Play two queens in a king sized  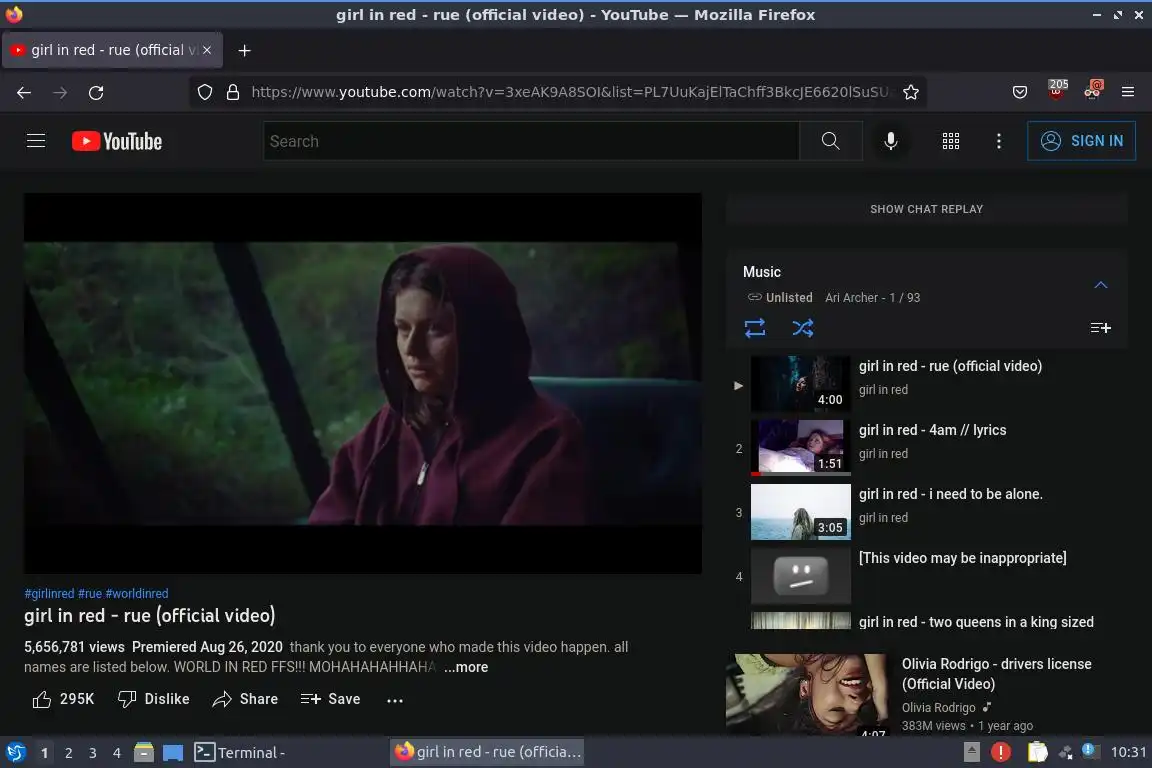[x=976, y=622]
